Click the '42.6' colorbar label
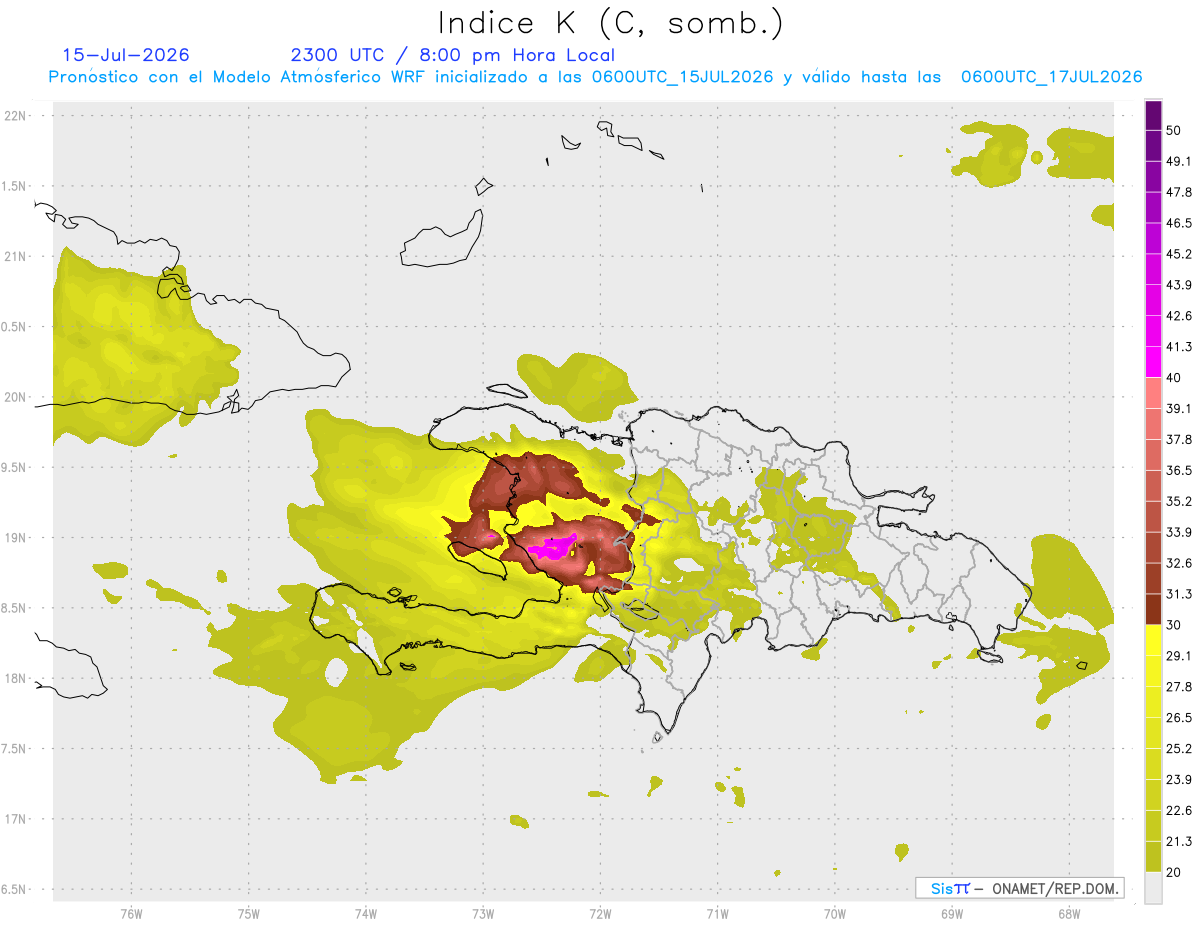1200x927 pixels. [x=1178, y=316]
